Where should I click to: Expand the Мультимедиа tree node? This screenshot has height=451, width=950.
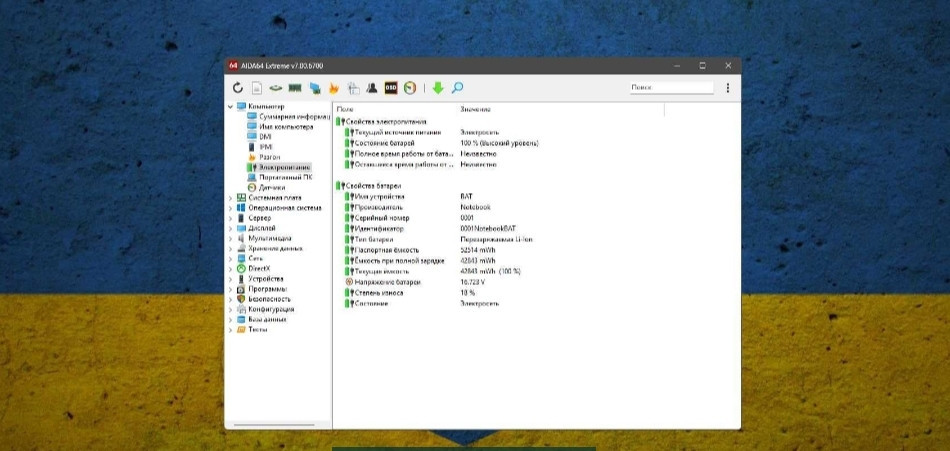click(230, 238)
